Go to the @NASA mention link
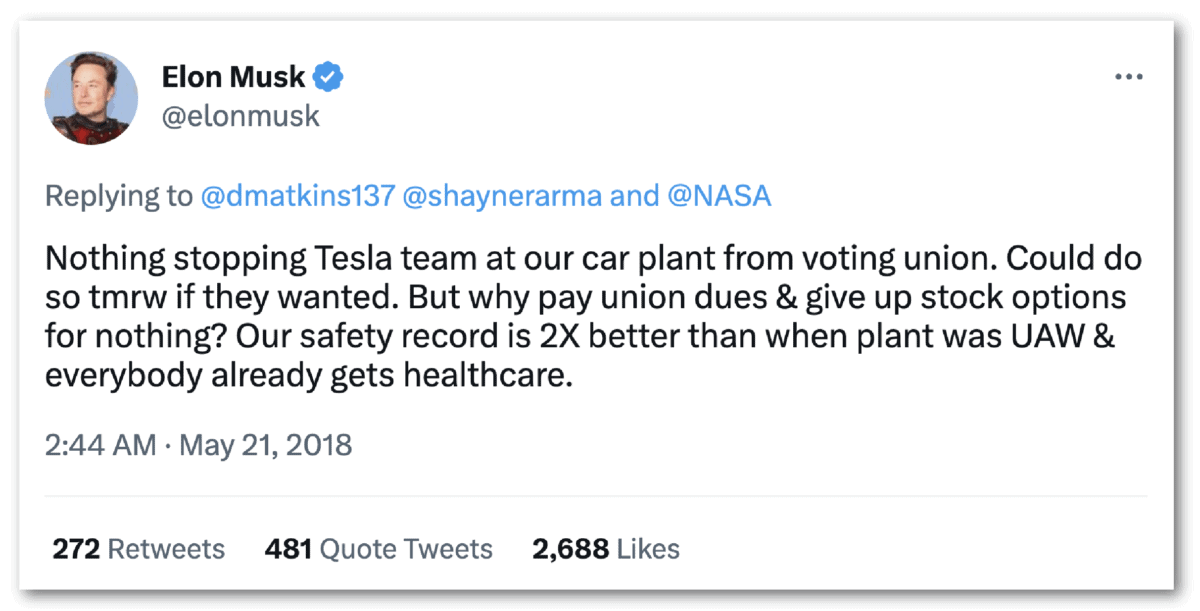1200x611 pixels. click(x=717, y=195)
